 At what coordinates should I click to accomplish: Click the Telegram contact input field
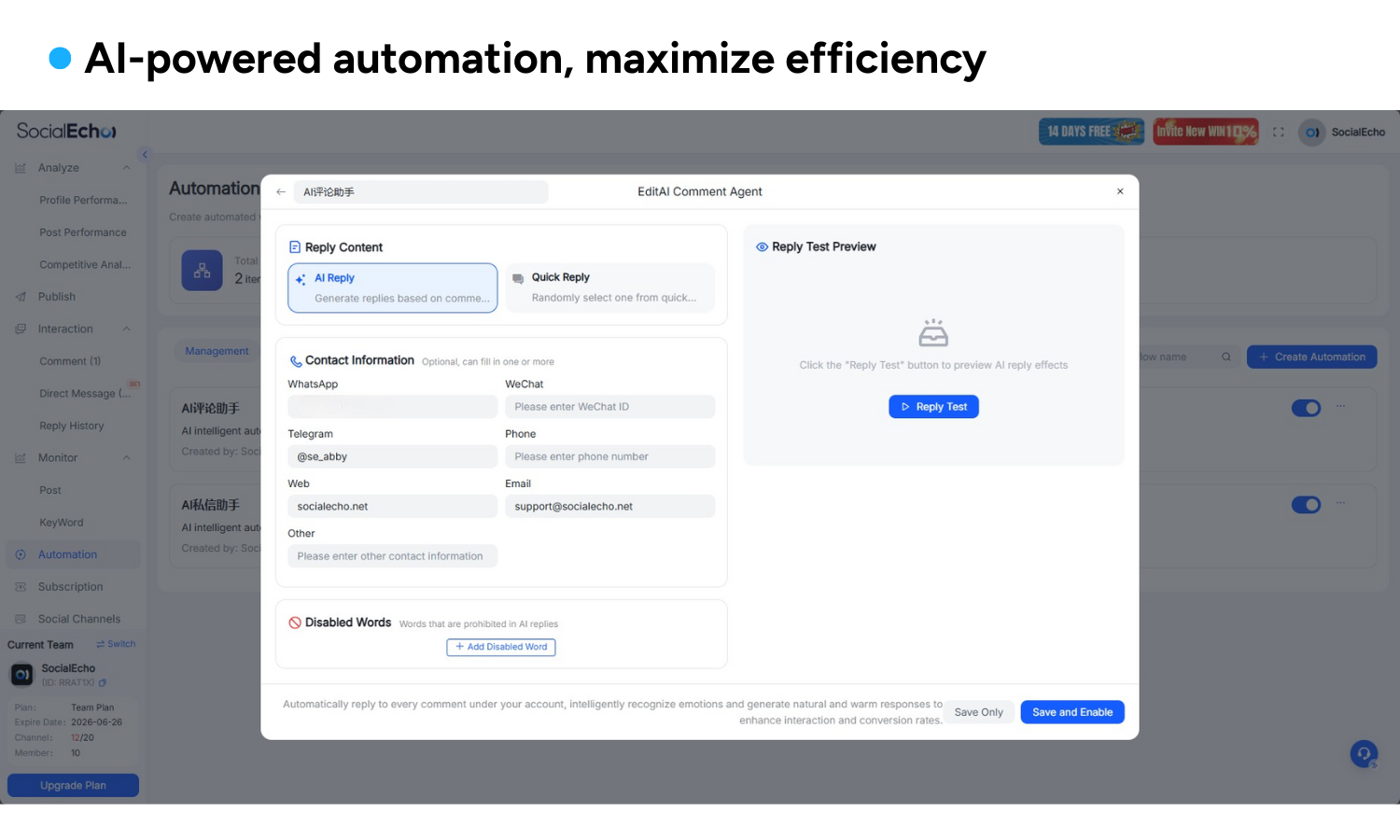pos(392,456)
